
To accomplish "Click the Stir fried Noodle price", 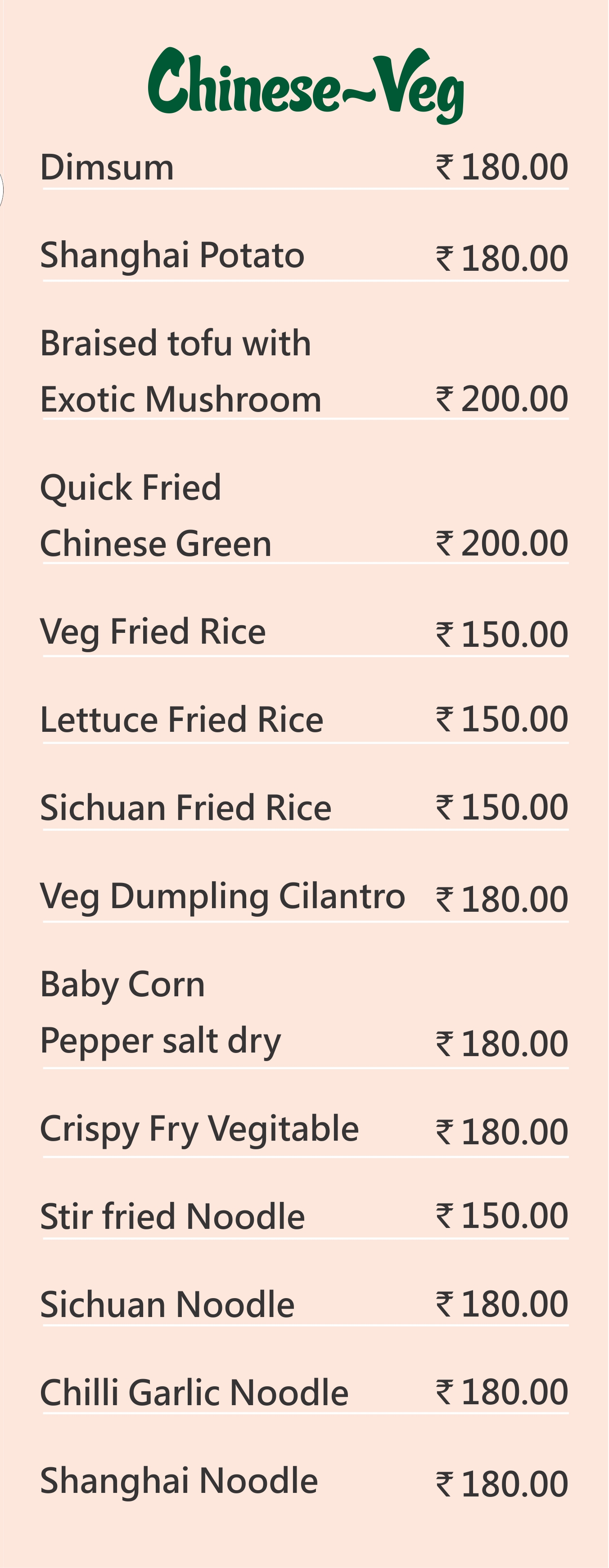I will coord(502,1215).
